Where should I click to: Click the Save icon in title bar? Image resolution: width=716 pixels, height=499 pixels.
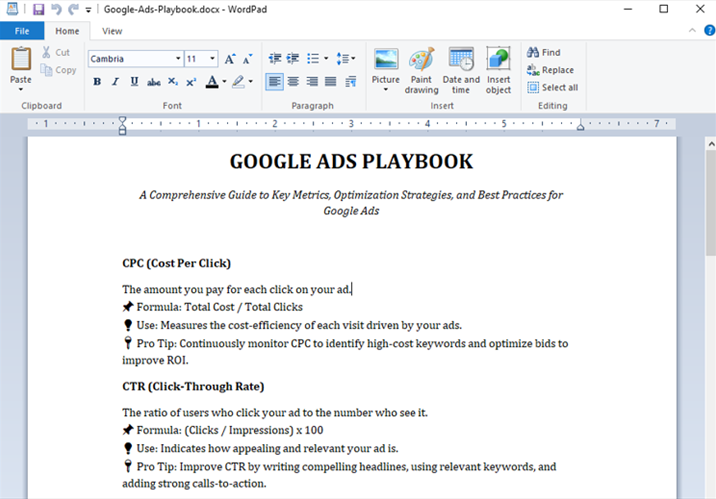tap(38, 9)
